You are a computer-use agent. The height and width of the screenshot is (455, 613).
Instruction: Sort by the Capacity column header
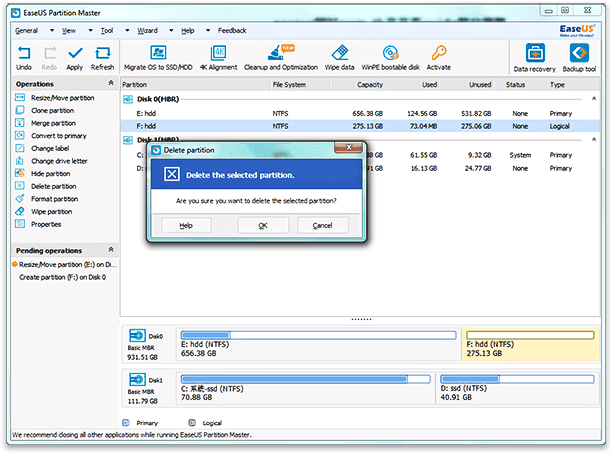click(x=358, y=85)
